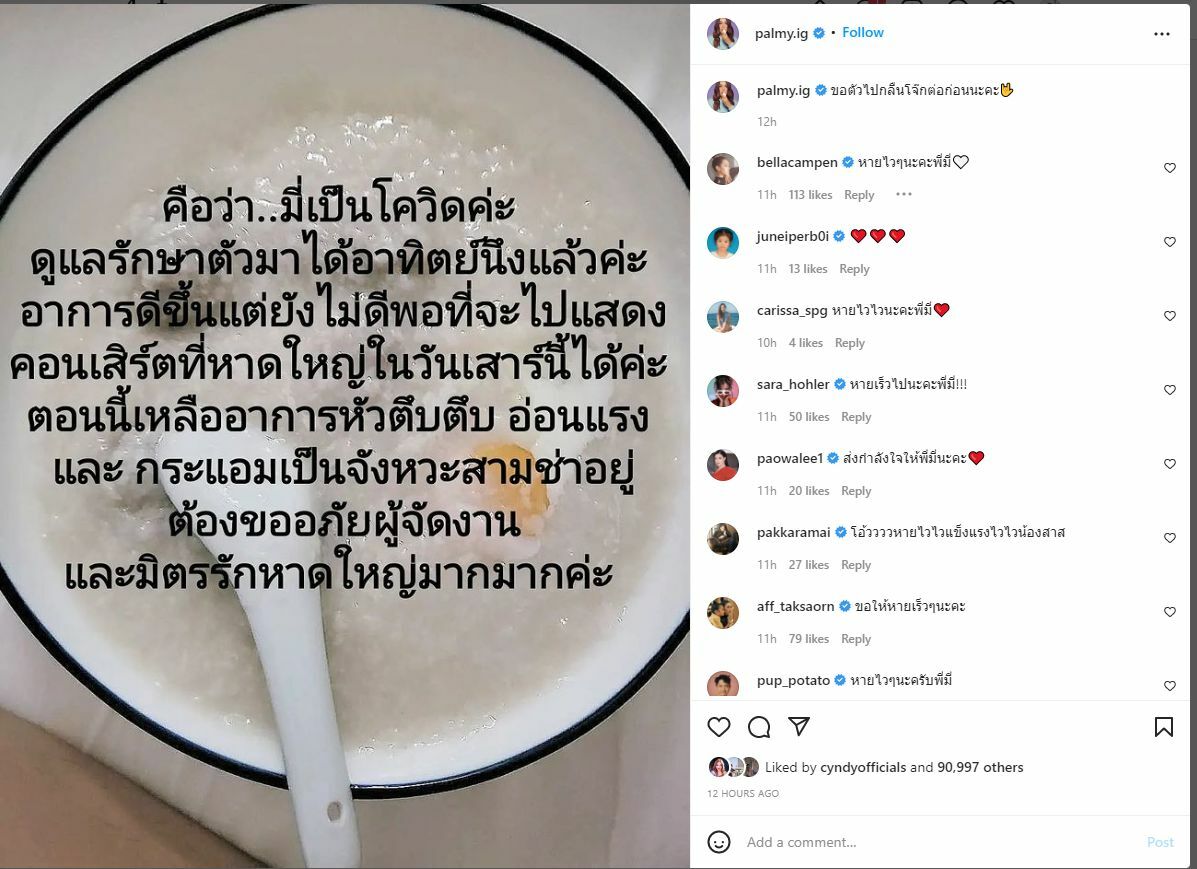
Task: View 113 likes on bellacampen comment
Action: click(x=810, y=195)
